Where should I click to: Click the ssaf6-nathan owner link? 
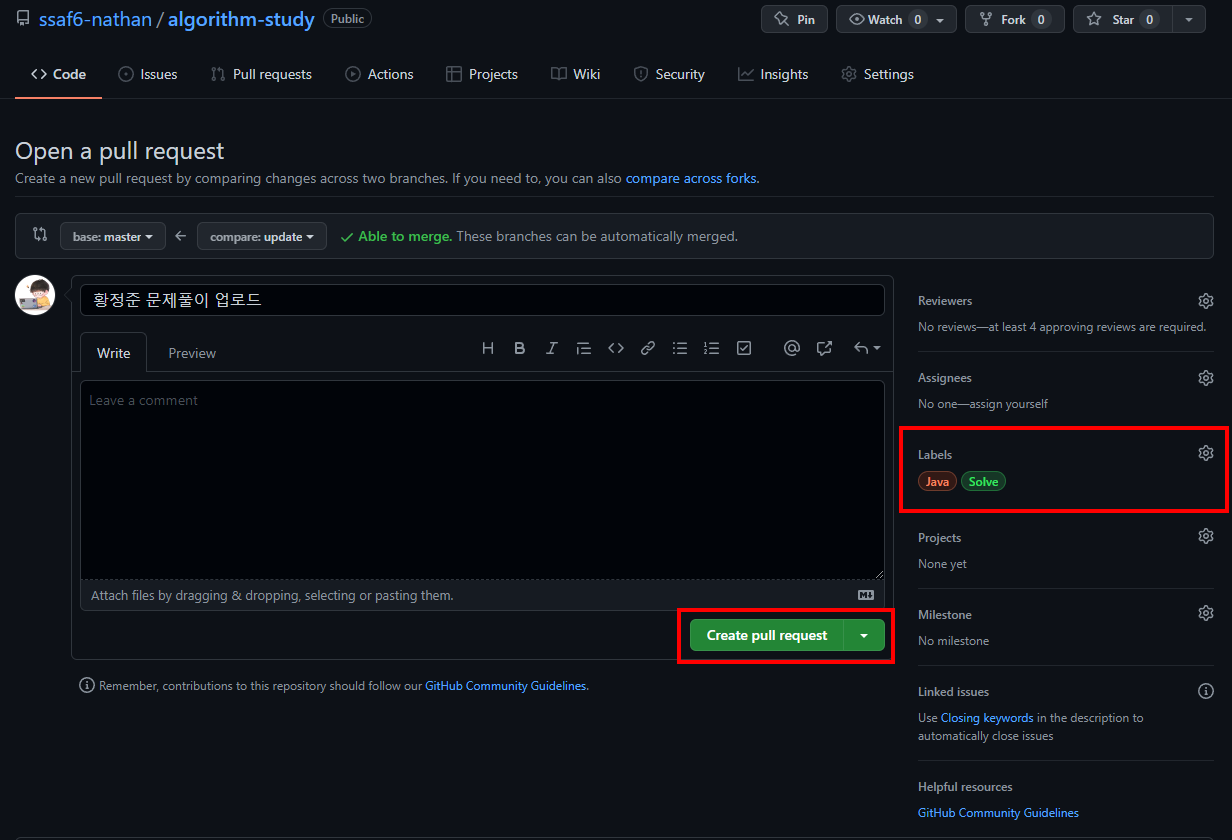[x=95, y=19]
